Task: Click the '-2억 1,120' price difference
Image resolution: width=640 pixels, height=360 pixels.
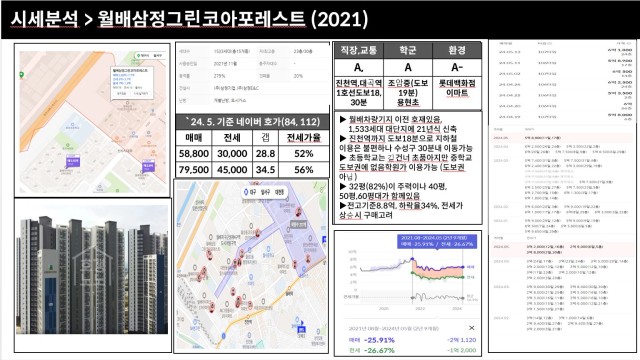Action: [461, 340]
